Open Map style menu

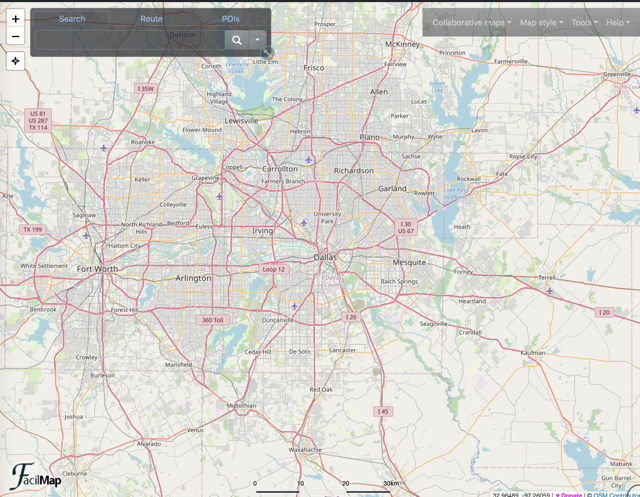click(x=541, y=22)
